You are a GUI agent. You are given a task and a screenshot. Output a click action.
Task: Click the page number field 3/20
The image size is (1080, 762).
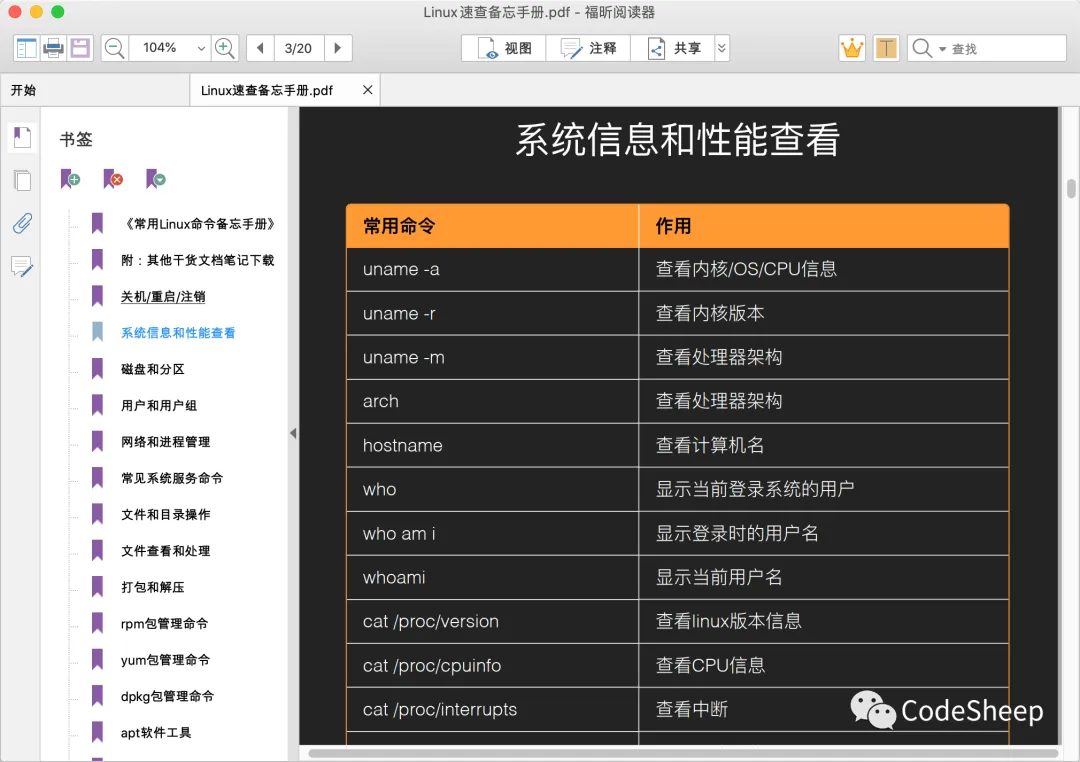[298, 48]
